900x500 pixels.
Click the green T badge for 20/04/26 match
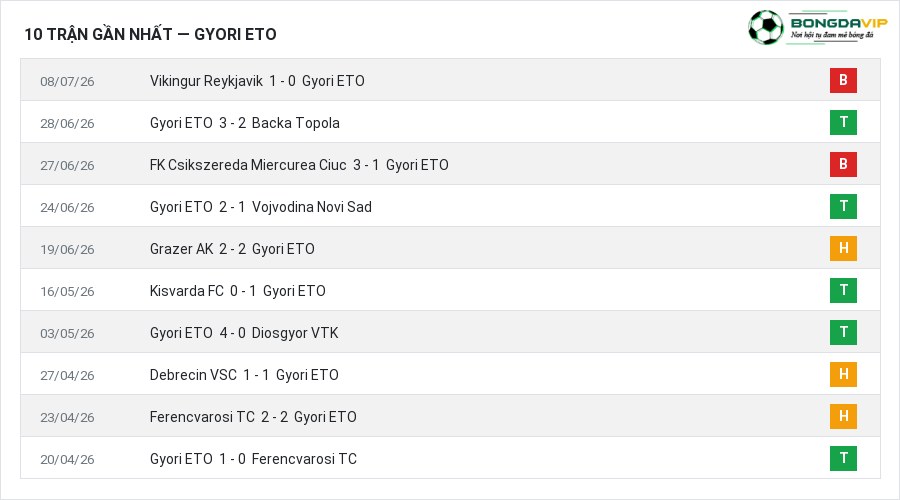coord(843,458)
